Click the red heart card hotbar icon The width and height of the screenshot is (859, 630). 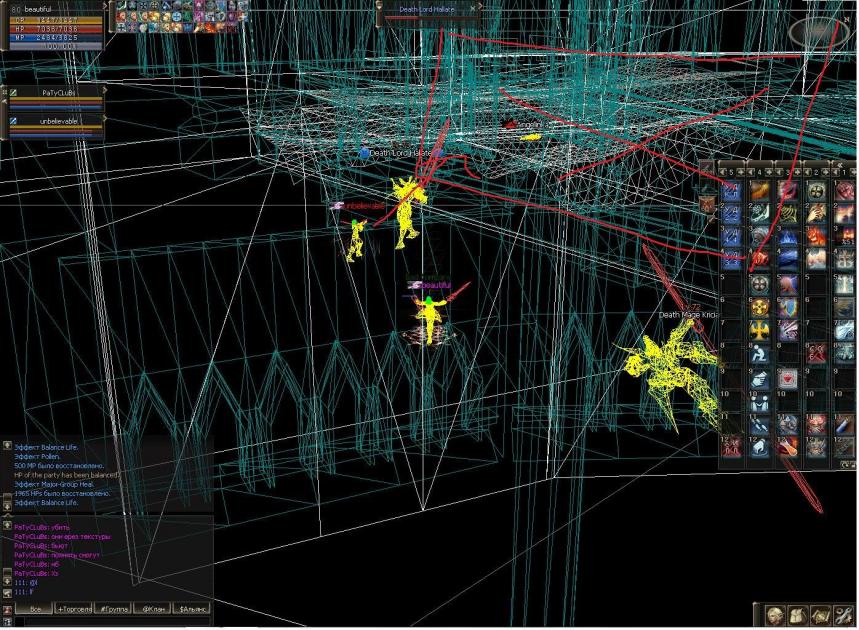tap(789, 378)
